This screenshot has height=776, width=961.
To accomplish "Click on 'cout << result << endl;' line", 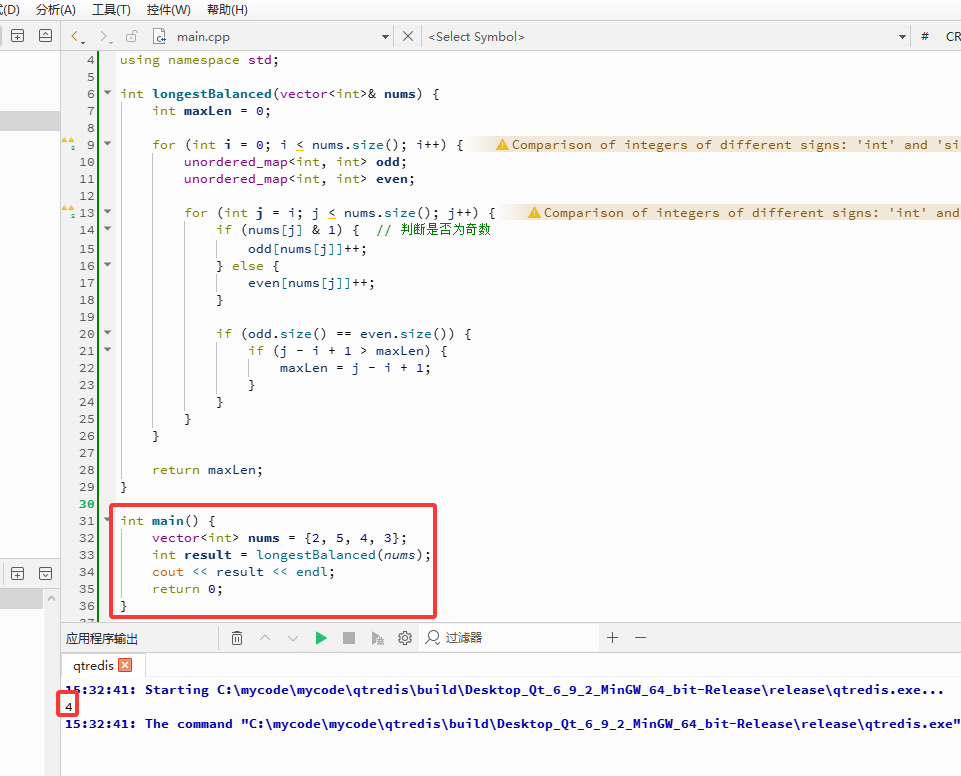I will coord(243,572).
